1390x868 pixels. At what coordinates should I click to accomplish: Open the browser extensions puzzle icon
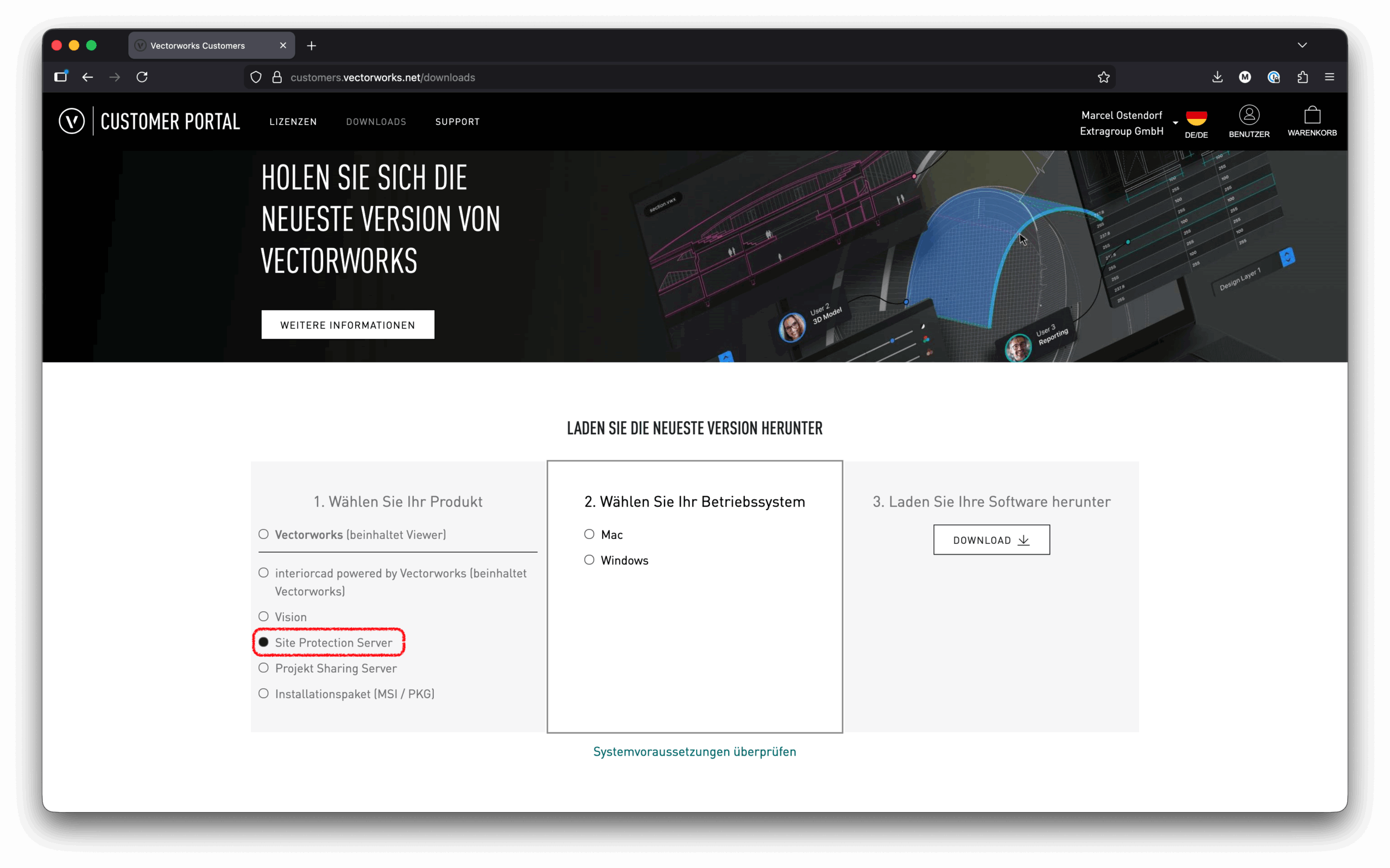(1302, 77)
